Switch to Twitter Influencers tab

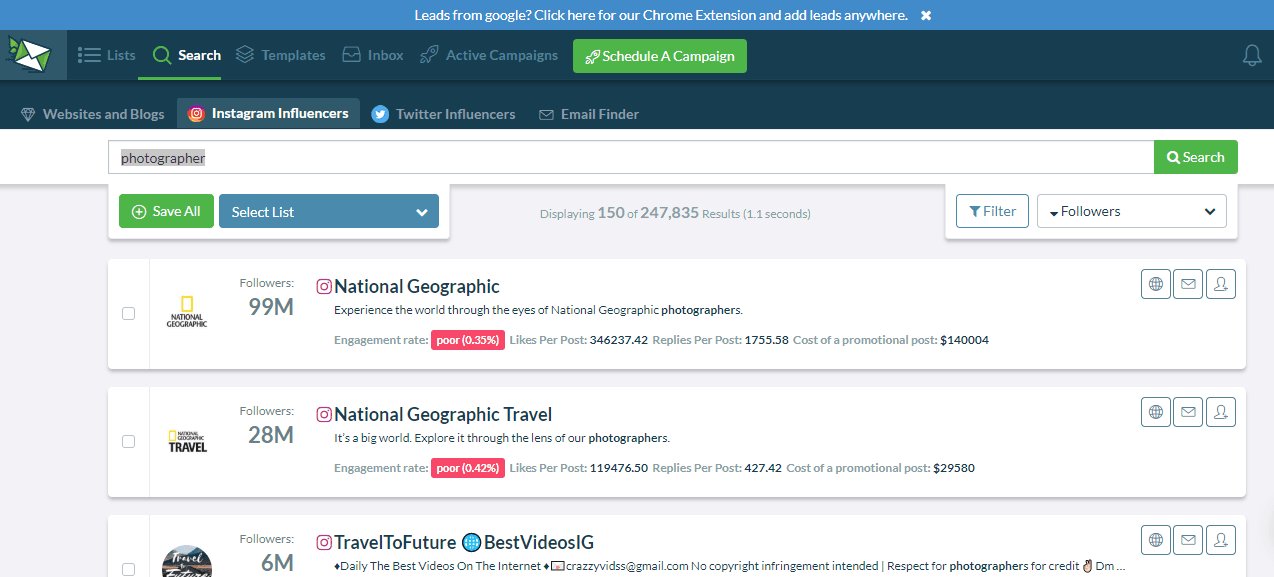click(443, 114)
